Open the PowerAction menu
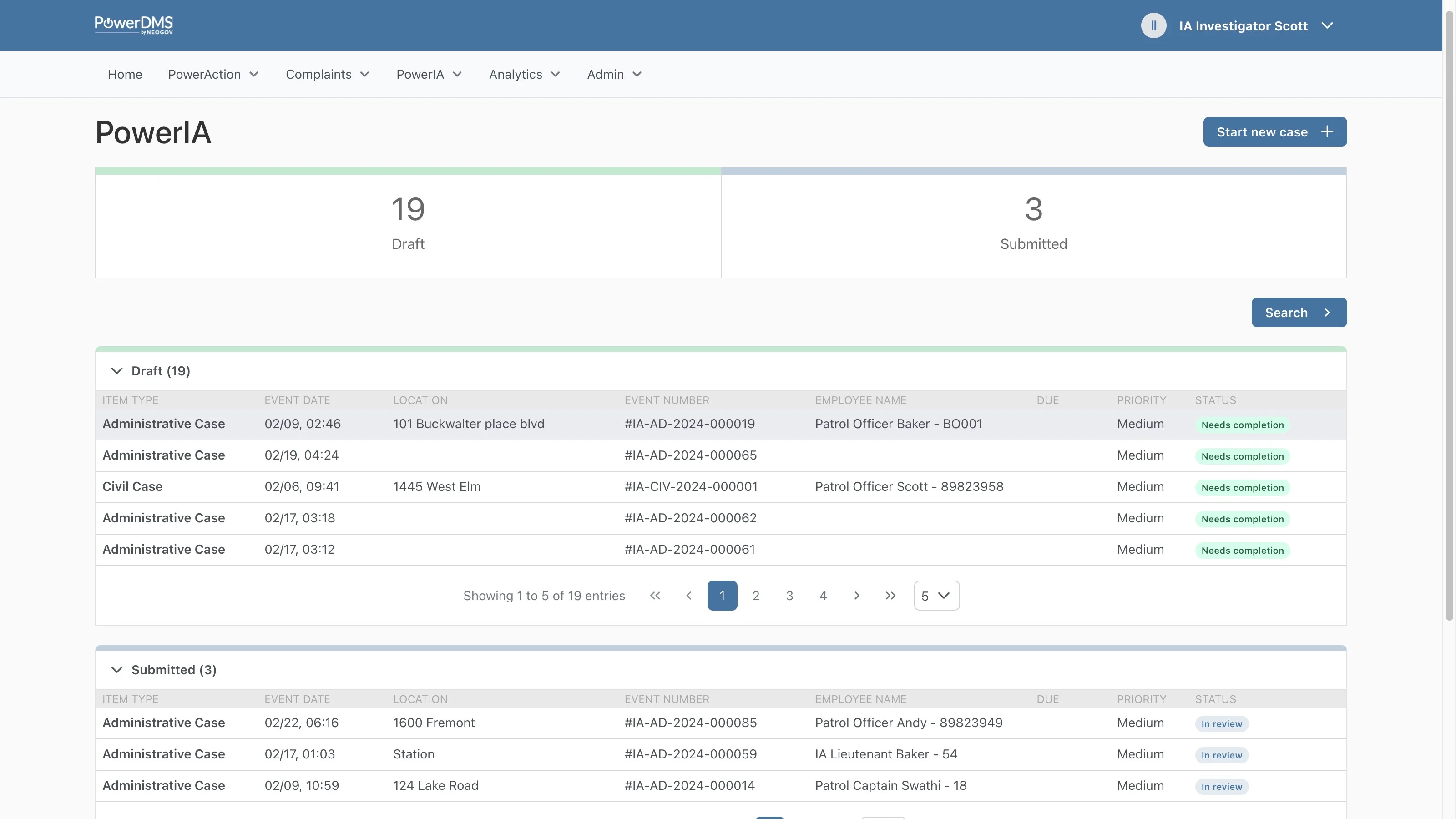 click(213, 74)
